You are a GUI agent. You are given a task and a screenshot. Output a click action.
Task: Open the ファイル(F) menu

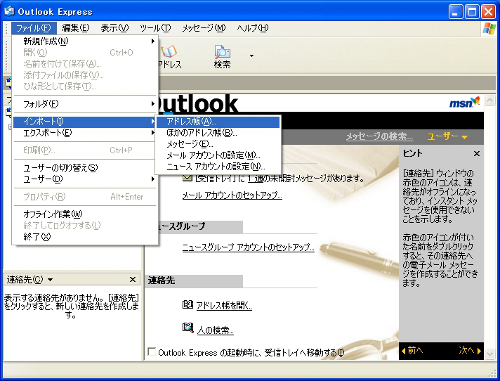pyautogui.click(x=34, y=28)
